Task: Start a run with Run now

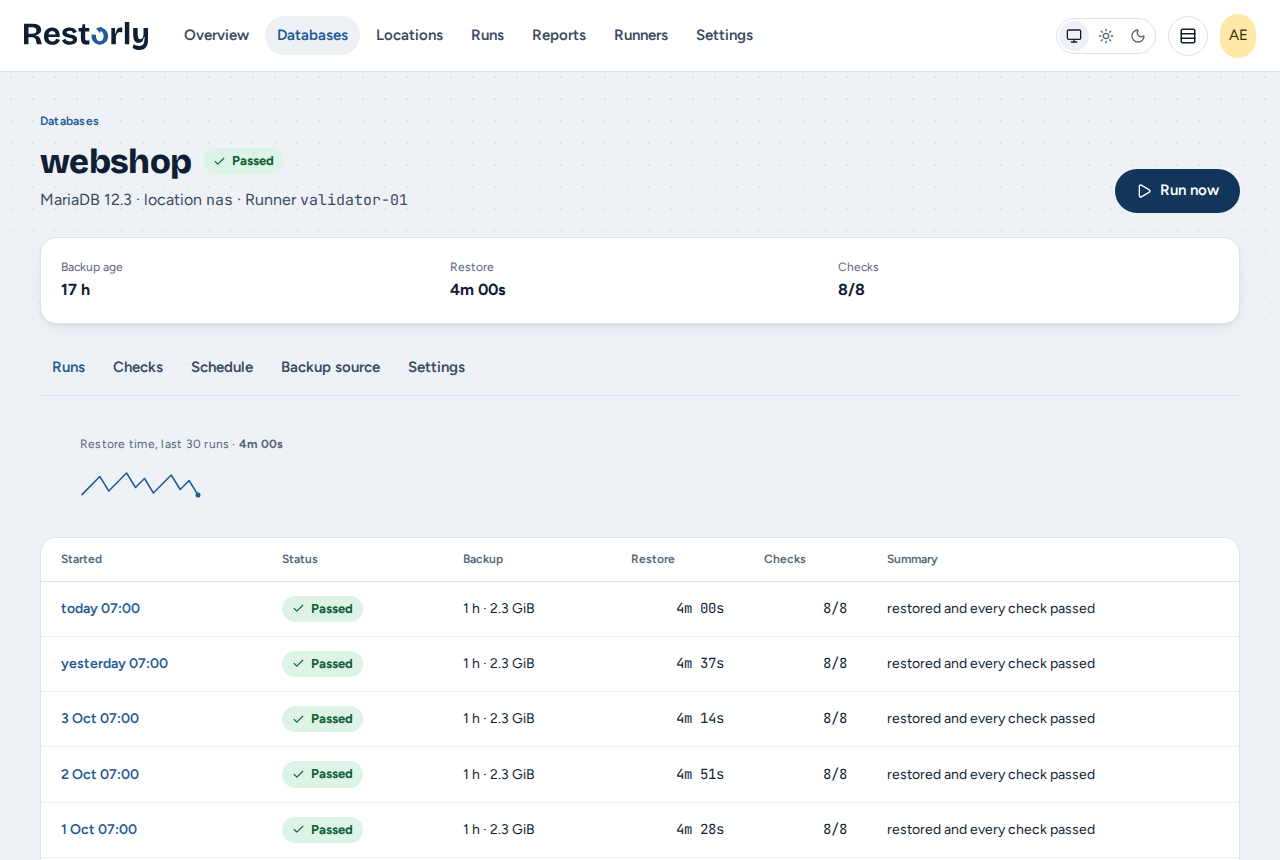Action: (1177, 191)
